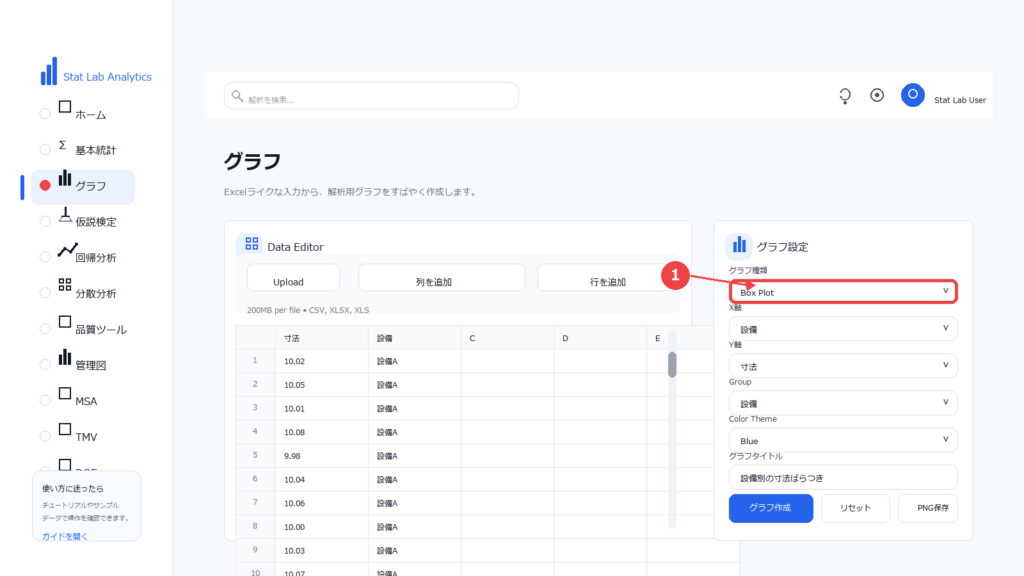This screenshot has height=576, width=1024.
Task: Click the Upload button
Action: click(x=293, y=278)
